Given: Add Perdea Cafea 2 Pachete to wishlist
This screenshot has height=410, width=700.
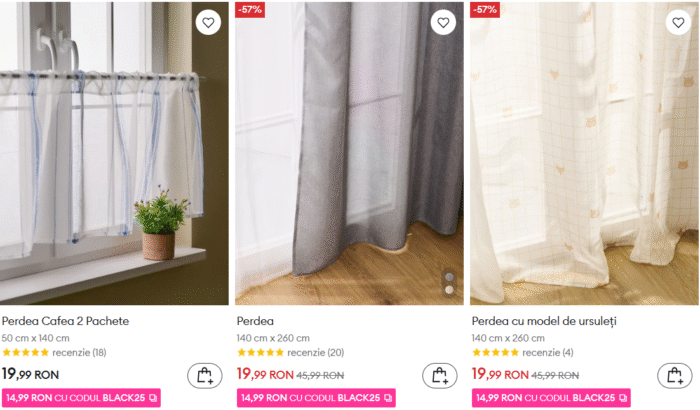Looking at the screenshot, I should [x=208, y=22].
